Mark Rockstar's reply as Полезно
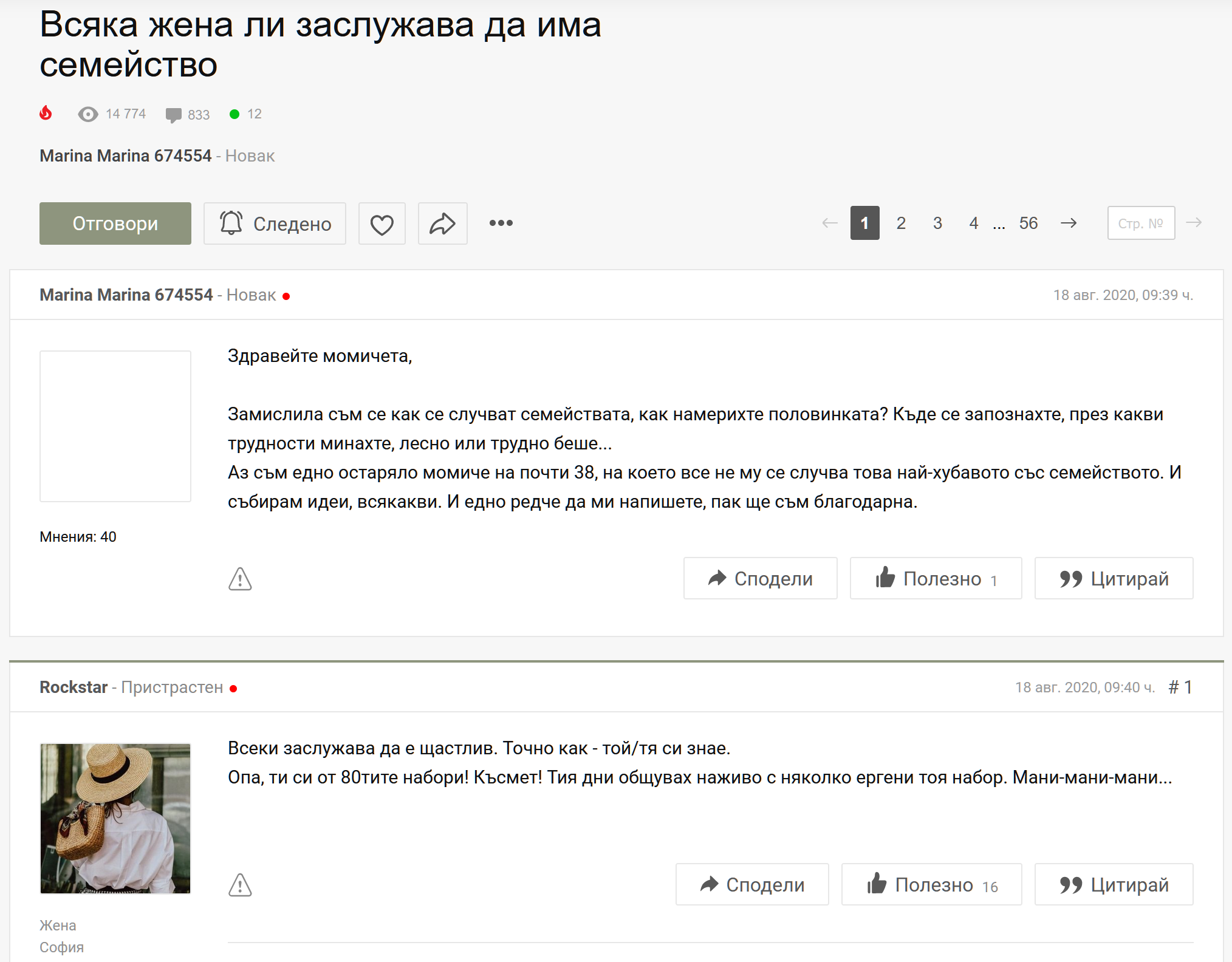Screen dimensions: 1232x962 click(x=931, y=885)
